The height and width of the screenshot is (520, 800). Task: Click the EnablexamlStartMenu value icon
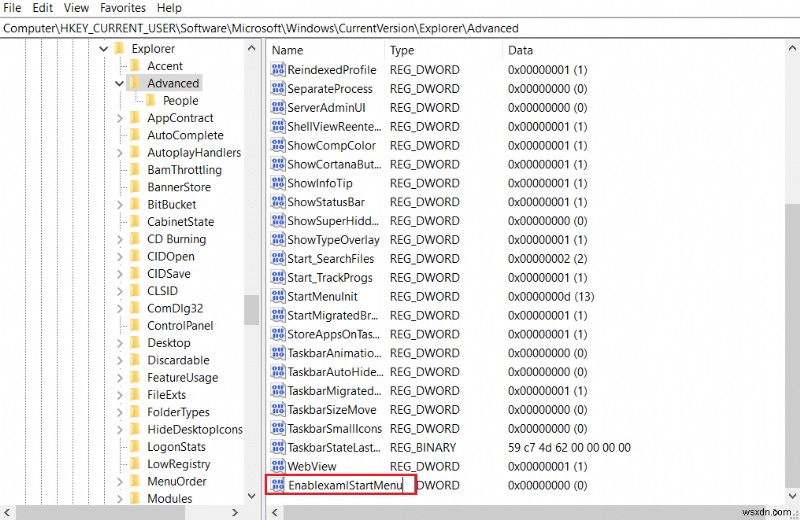click(x=278, y=485)
